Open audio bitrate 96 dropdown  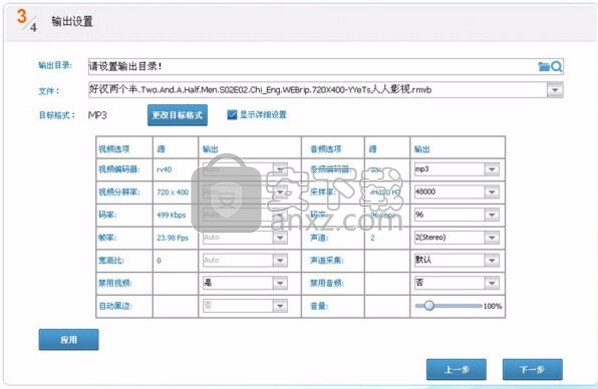(491, 215)
